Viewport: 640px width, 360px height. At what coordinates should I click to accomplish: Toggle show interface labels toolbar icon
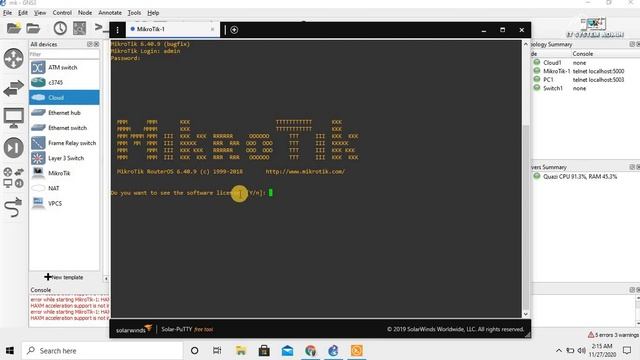click(80, 28)
